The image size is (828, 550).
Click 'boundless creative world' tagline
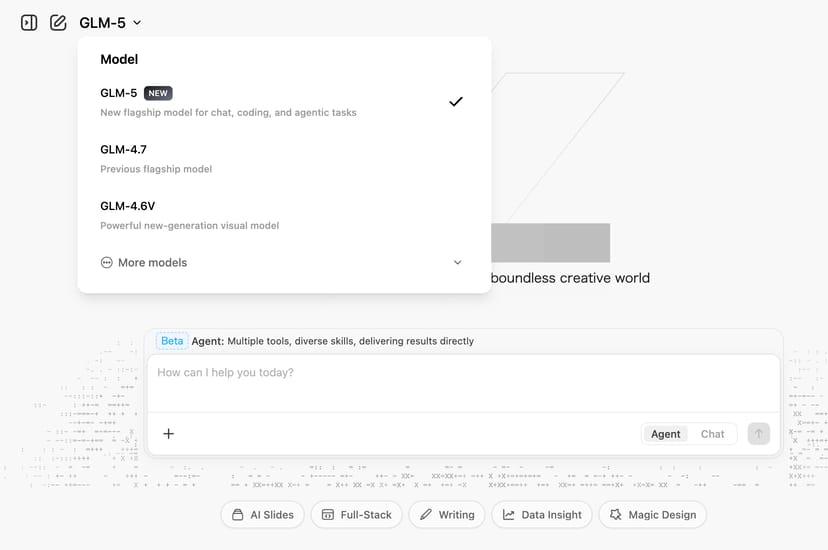click(x=570, y=278)
